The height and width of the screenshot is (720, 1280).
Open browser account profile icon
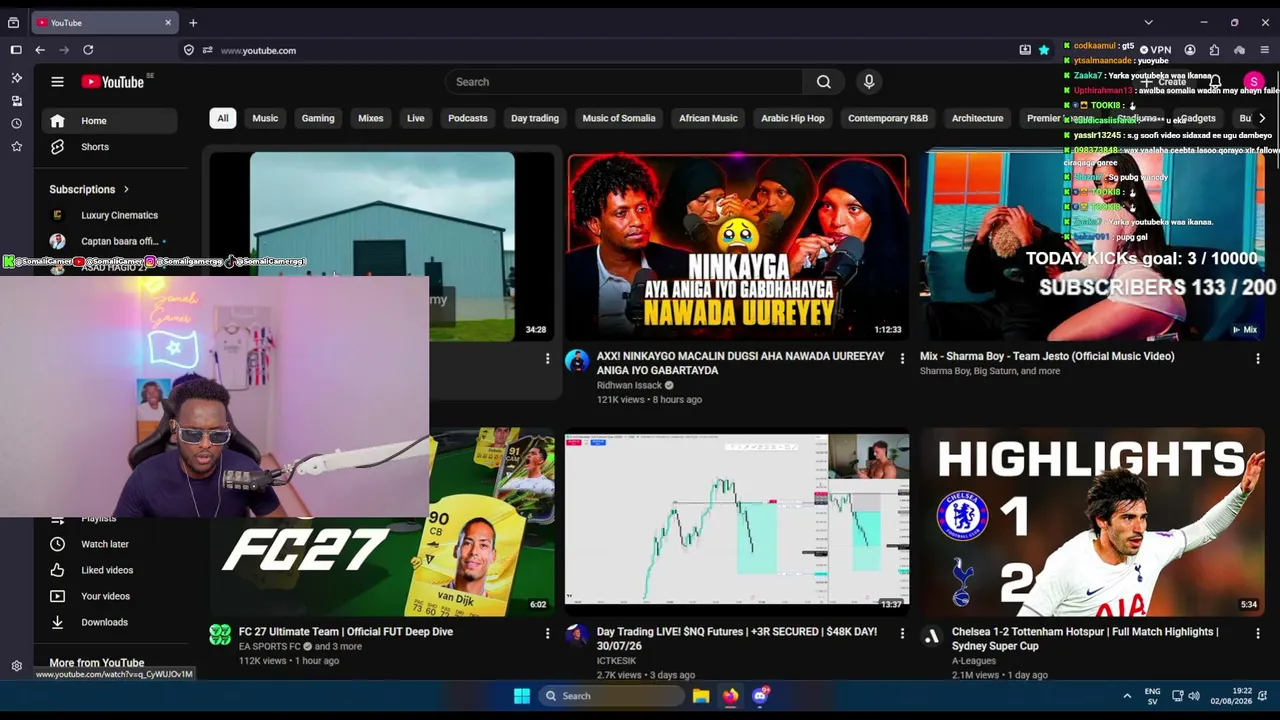(x=1190, y=50)
